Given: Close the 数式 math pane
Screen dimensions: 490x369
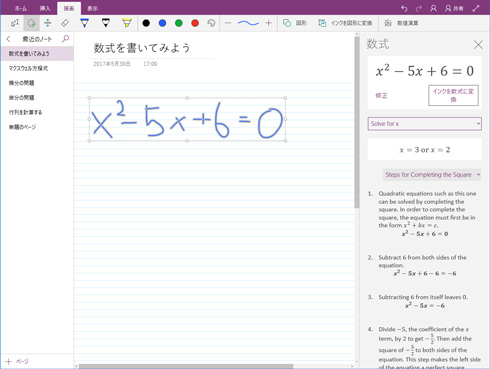Looking at the screenshot, I should tap(478, 44).
